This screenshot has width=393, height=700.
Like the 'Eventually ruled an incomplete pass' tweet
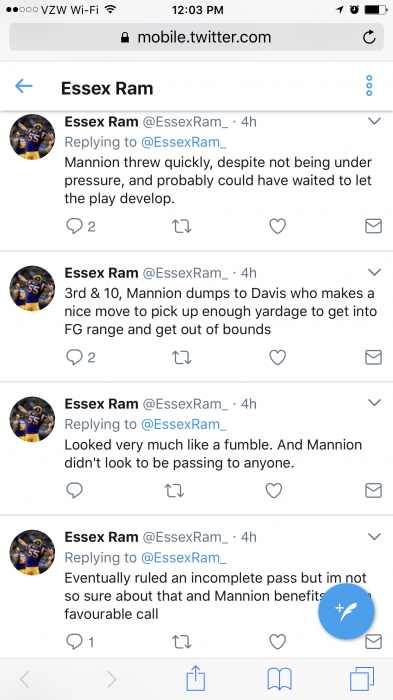[x=277, y=642]
